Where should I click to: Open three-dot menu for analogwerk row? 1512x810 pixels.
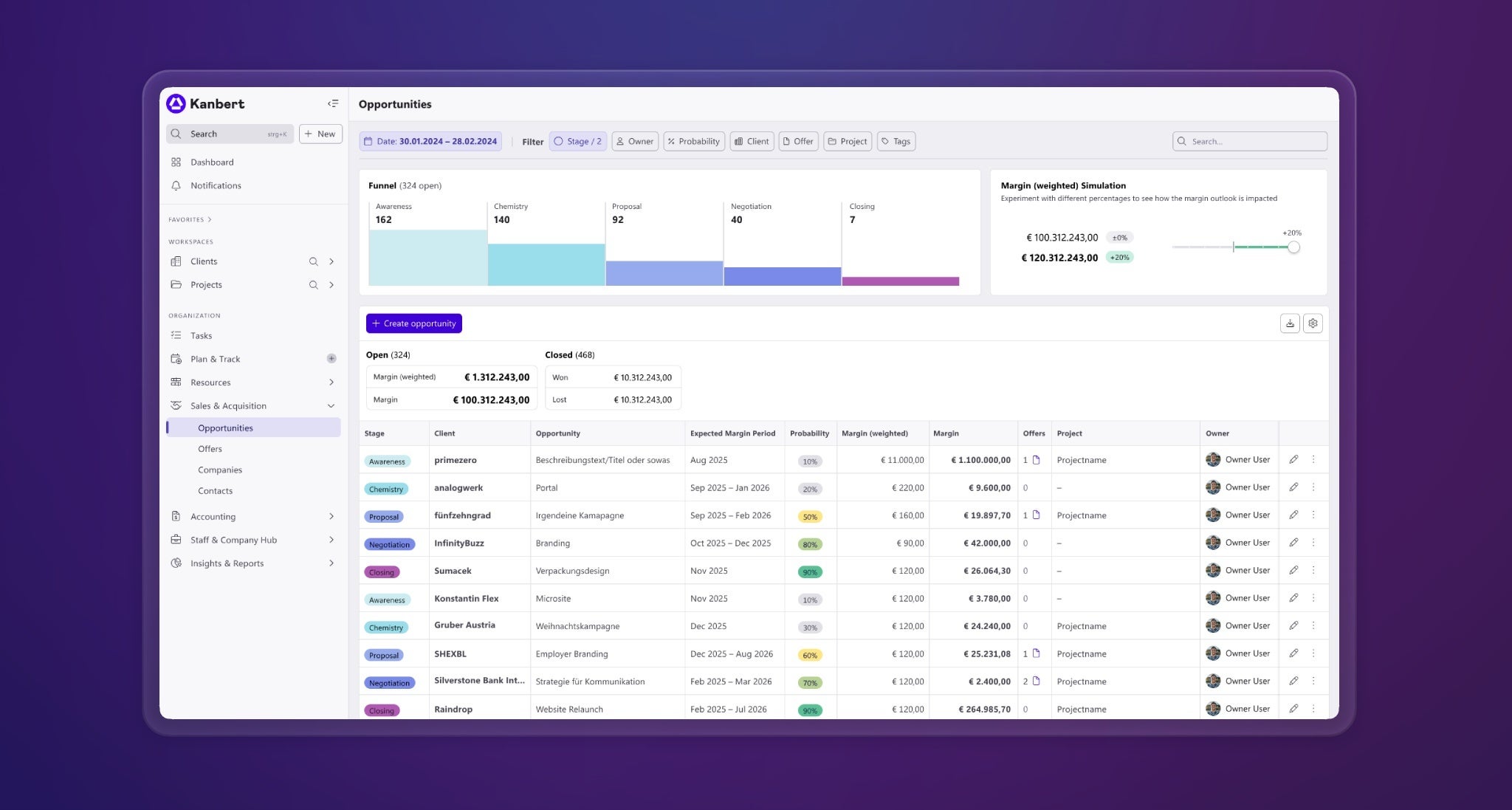tap(1313, 487)
